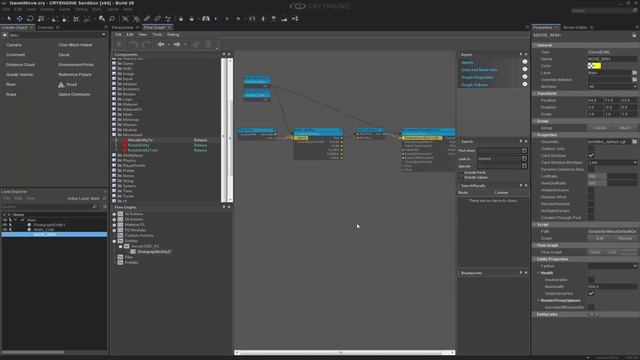Toggle the eye icon for Selected Node Info
The width and height of the screenshot is (640, 360).
pyautogui.click(x=525, y=69)
